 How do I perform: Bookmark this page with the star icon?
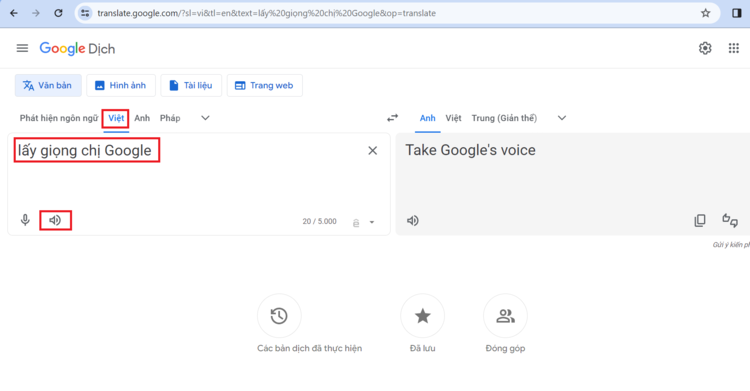pyautogui.click(x=706, y=13)
